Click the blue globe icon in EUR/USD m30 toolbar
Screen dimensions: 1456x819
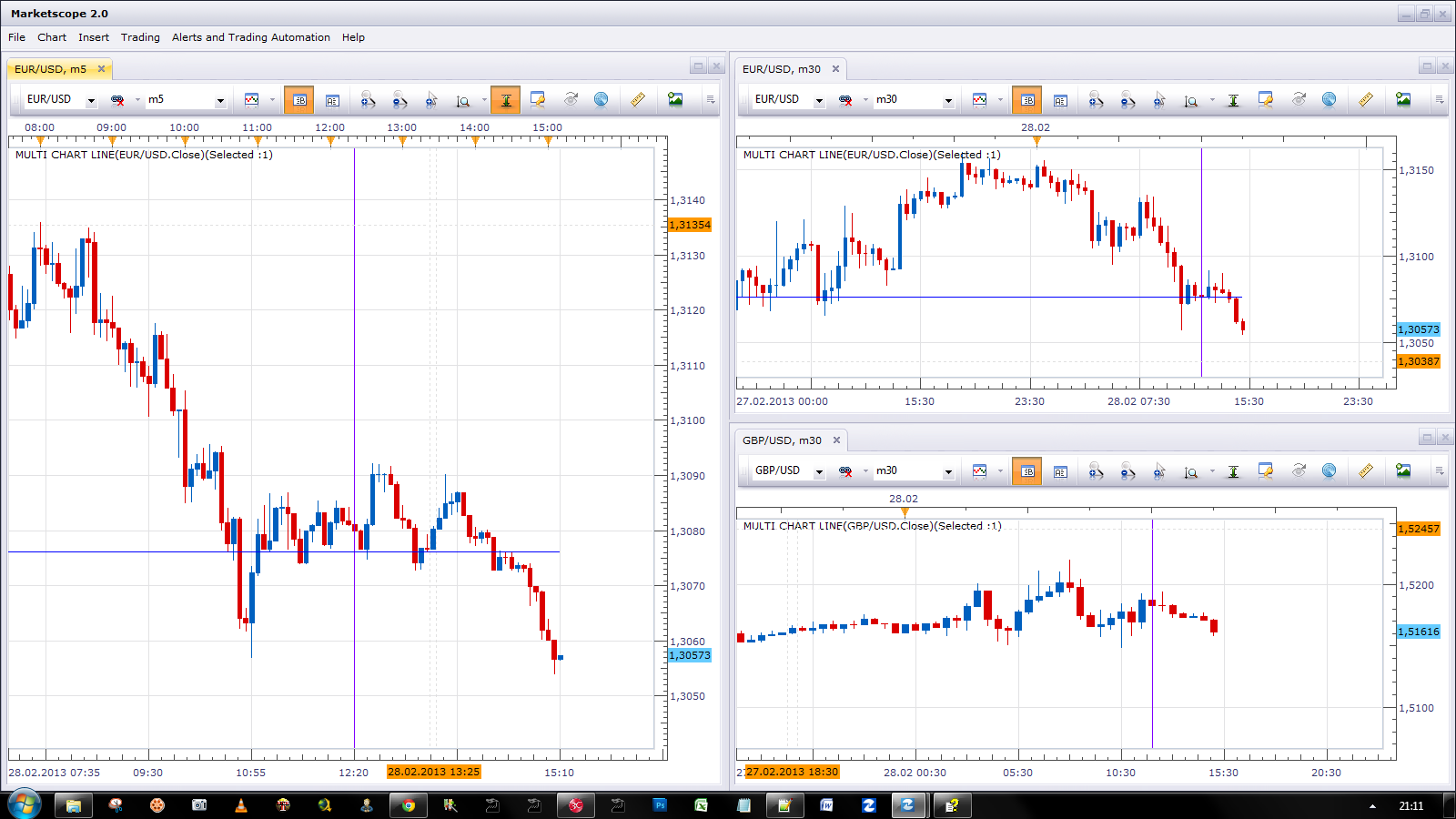click(x=1330, y=99)
